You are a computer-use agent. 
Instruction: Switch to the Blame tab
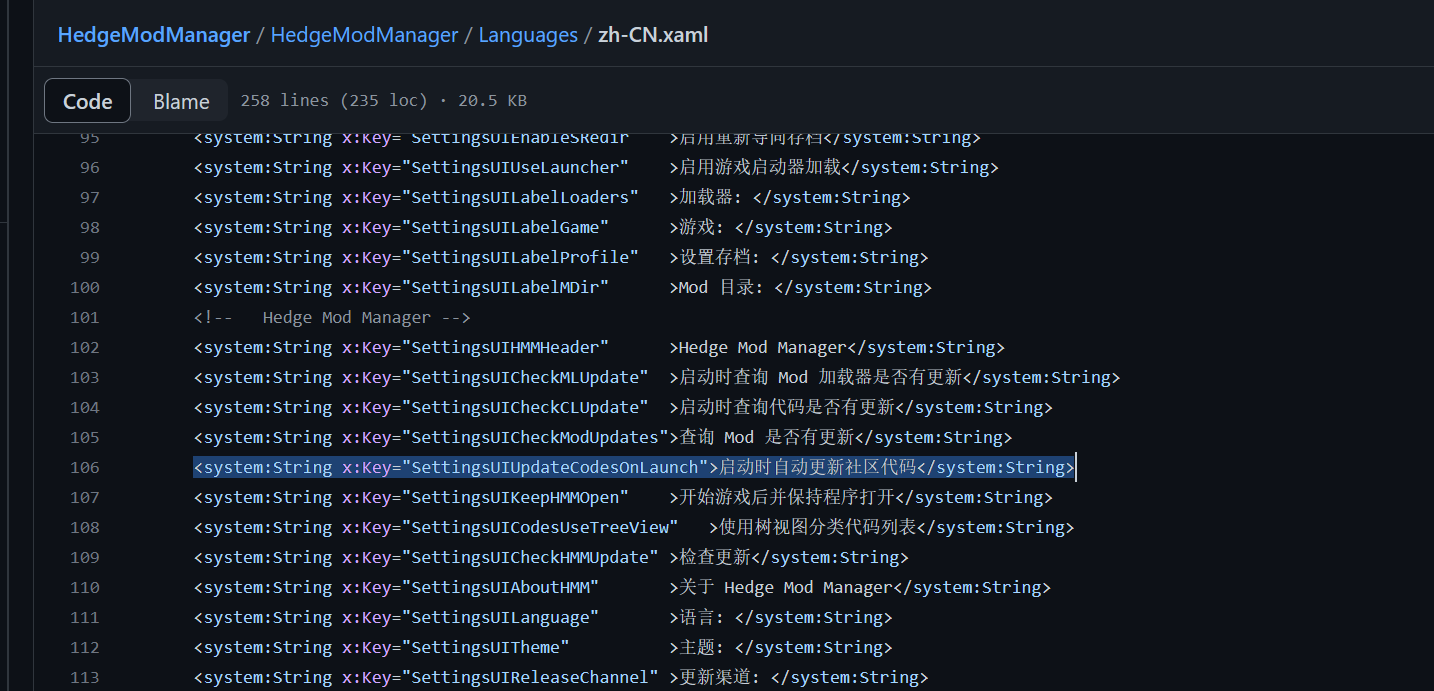180,100
